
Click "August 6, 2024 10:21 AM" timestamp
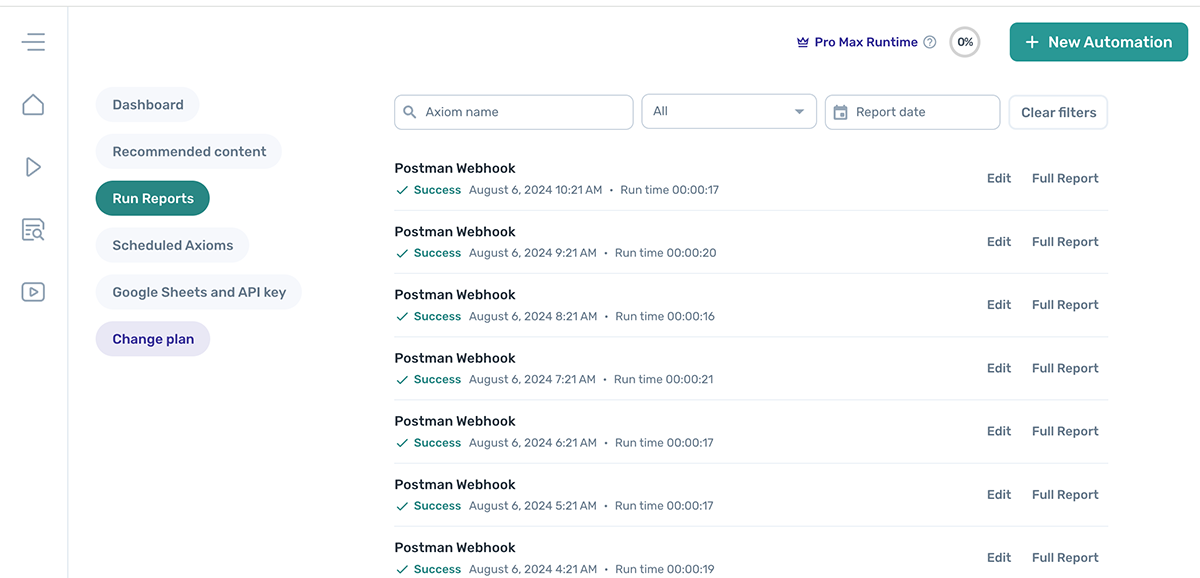point(535,190)
